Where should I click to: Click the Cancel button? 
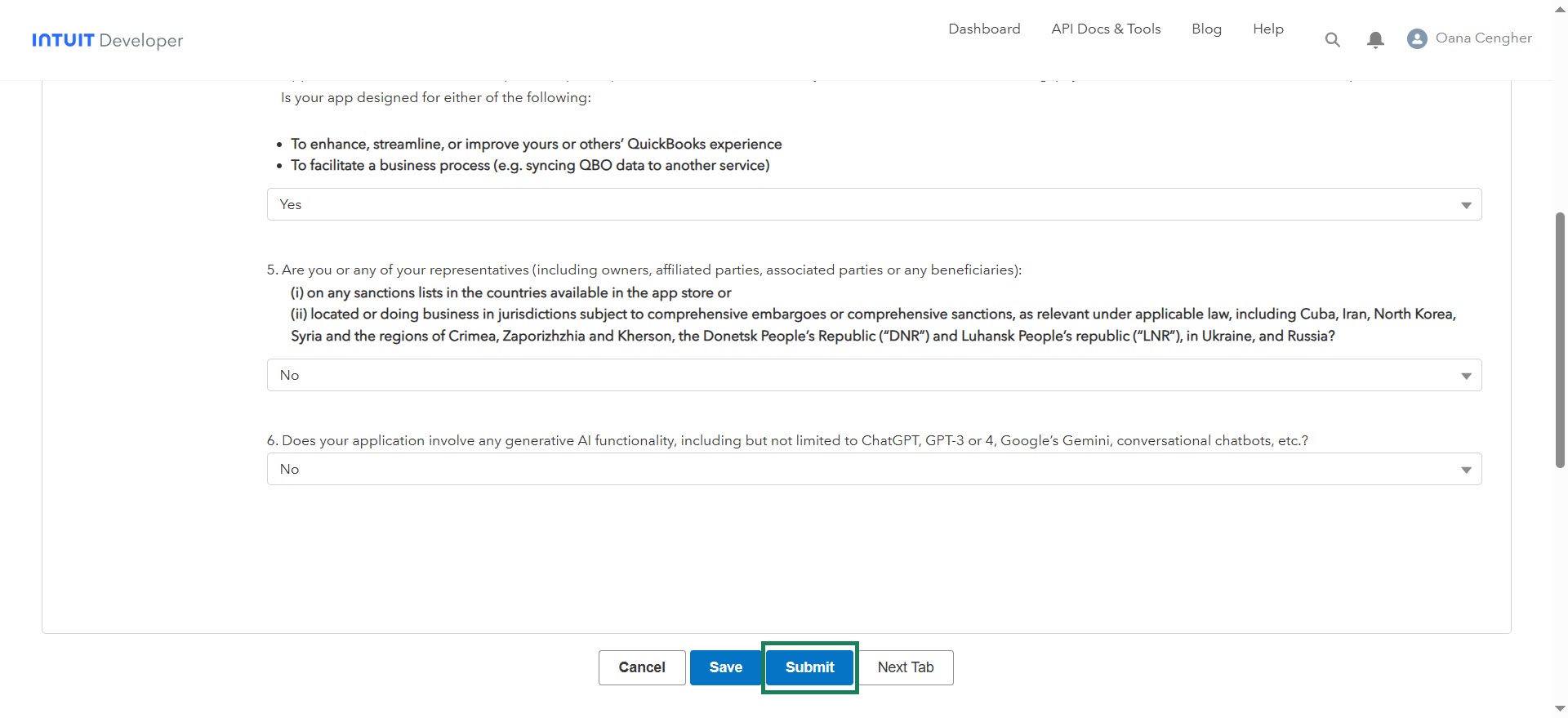(x=642, y=667)
